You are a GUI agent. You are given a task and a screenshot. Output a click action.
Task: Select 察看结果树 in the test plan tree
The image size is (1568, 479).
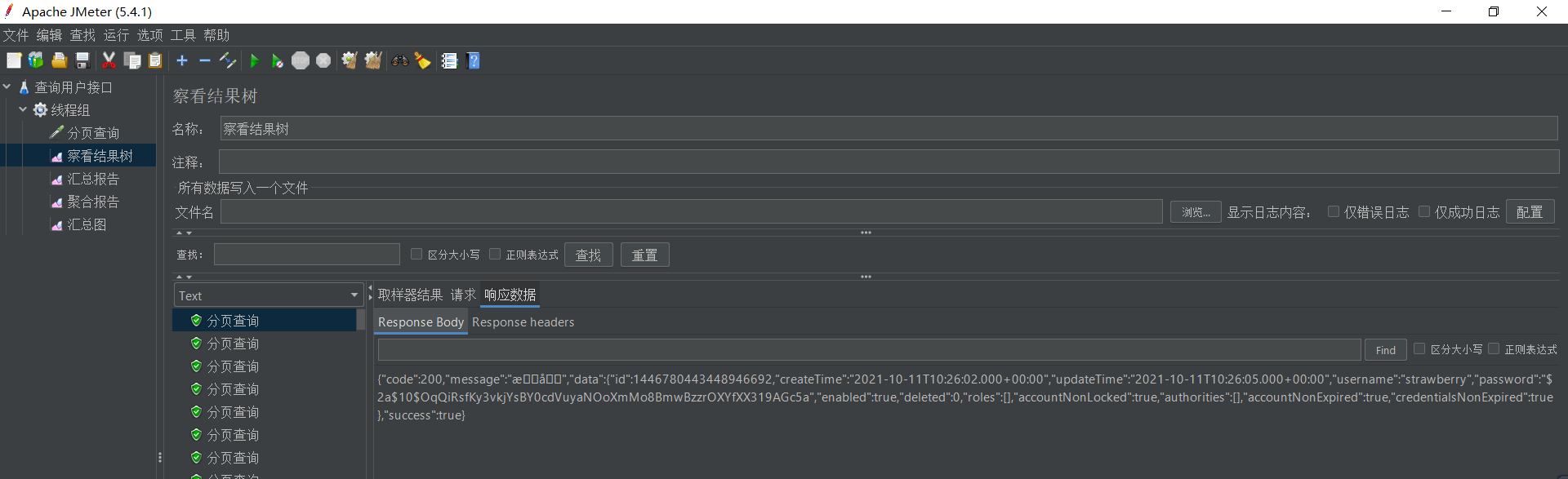pos(100,155)
